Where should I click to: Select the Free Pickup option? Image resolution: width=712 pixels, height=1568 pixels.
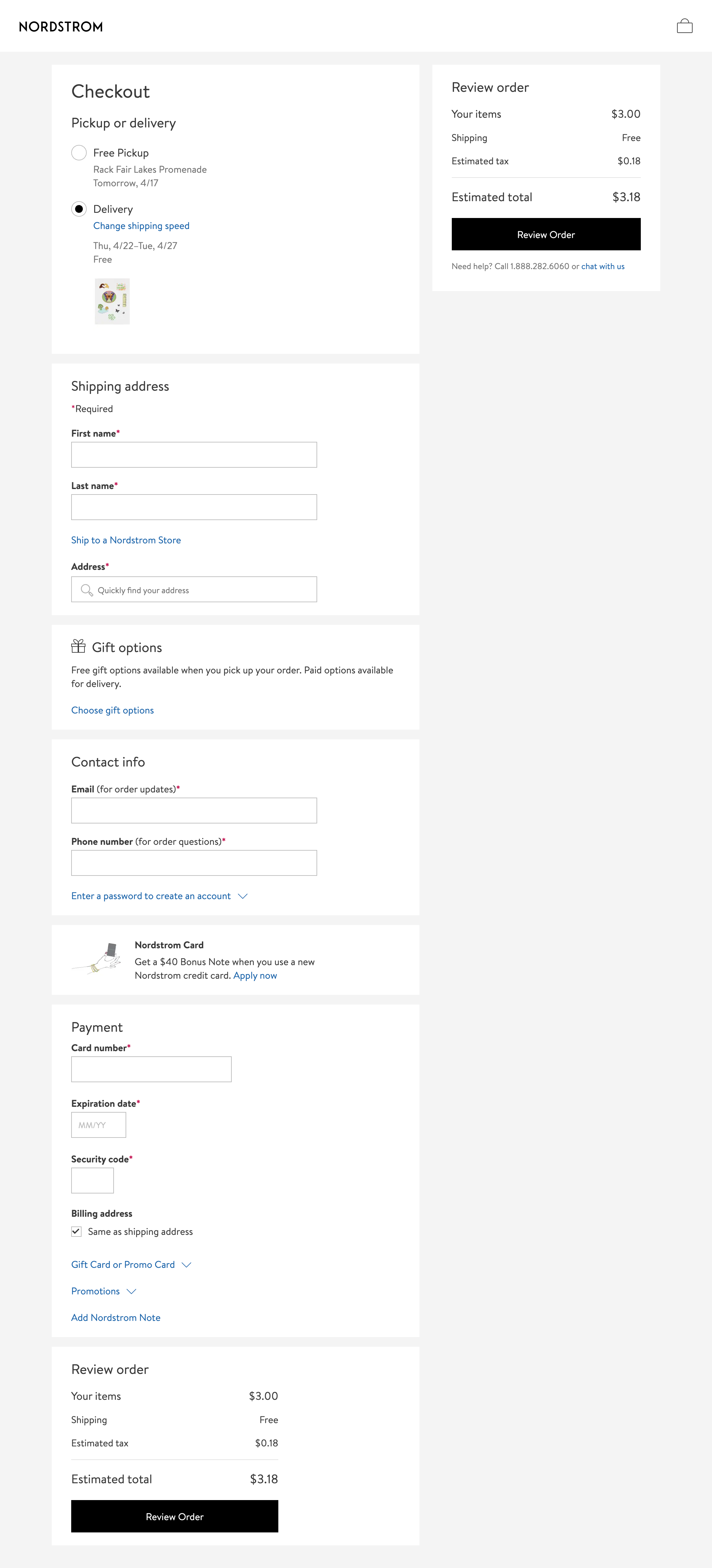pyautogui.click(x=79, y=153)
